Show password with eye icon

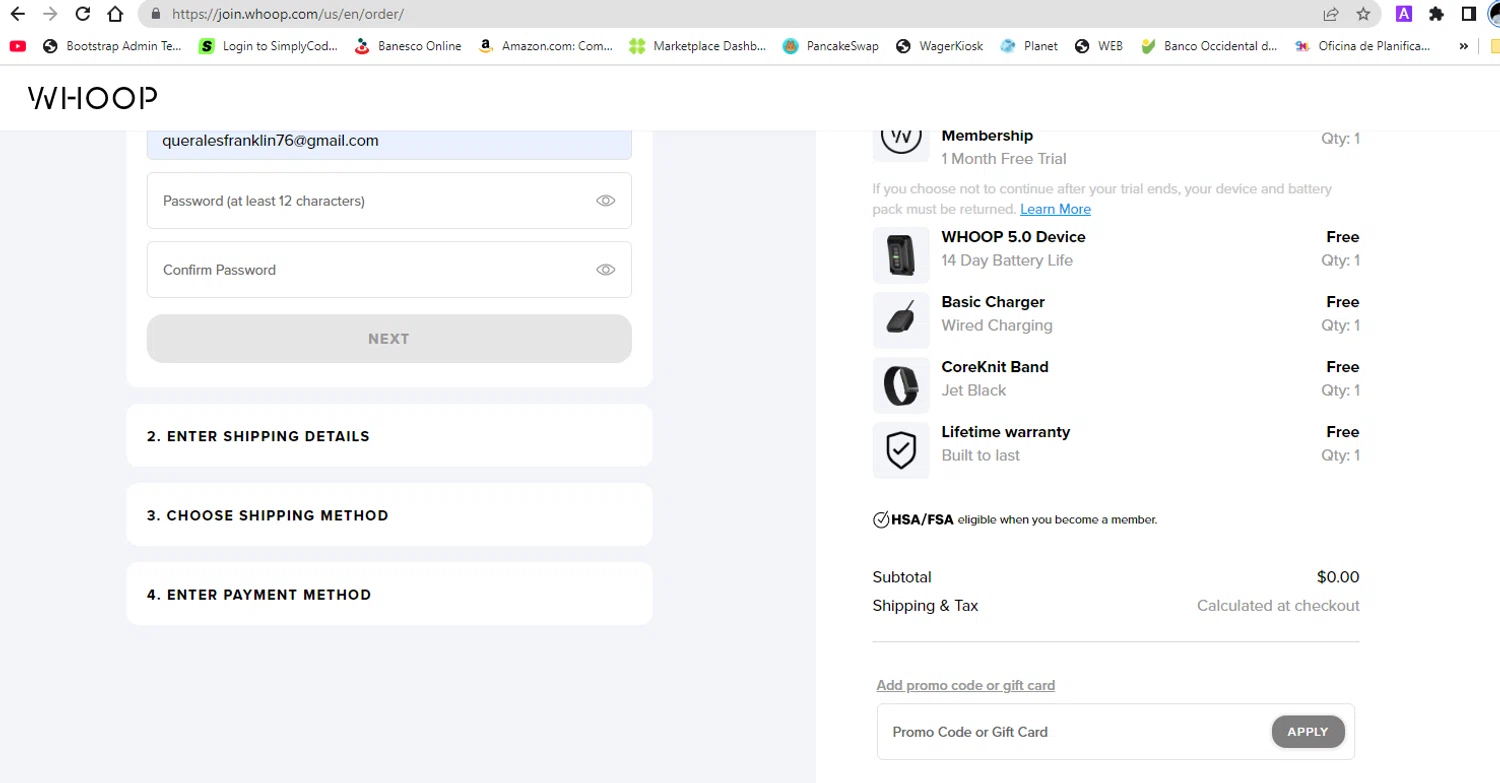[x=605, y=201]
